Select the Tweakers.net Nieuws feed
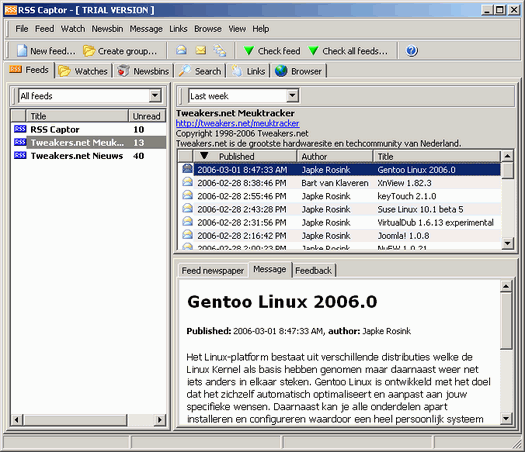 pos(89,156)
